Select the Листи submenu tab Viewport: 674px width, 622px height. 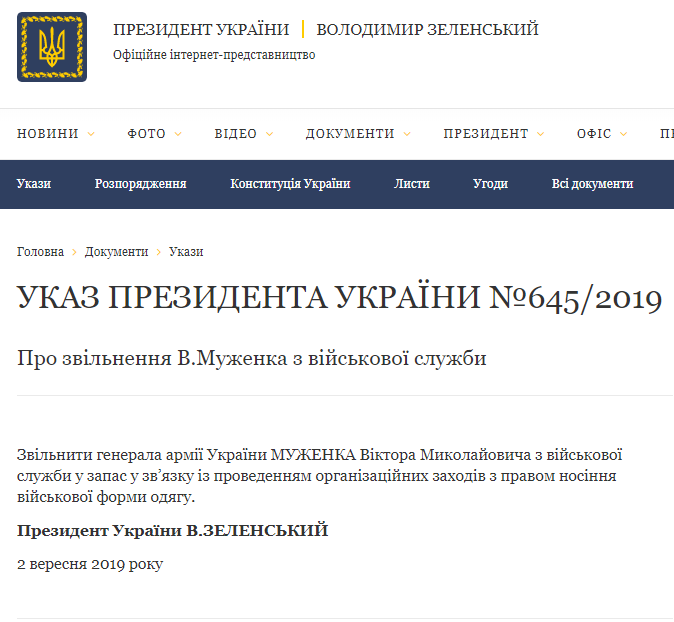[412, 184]
